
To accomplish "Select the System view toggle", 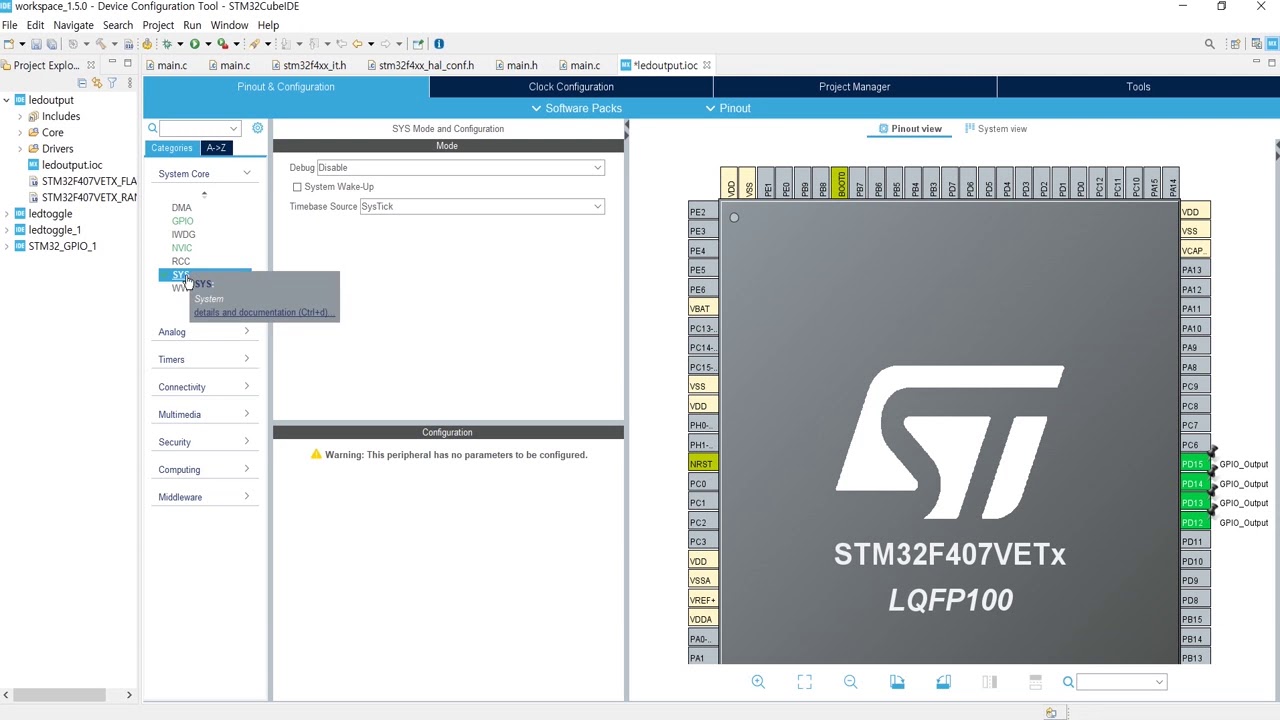I will 996,128.
